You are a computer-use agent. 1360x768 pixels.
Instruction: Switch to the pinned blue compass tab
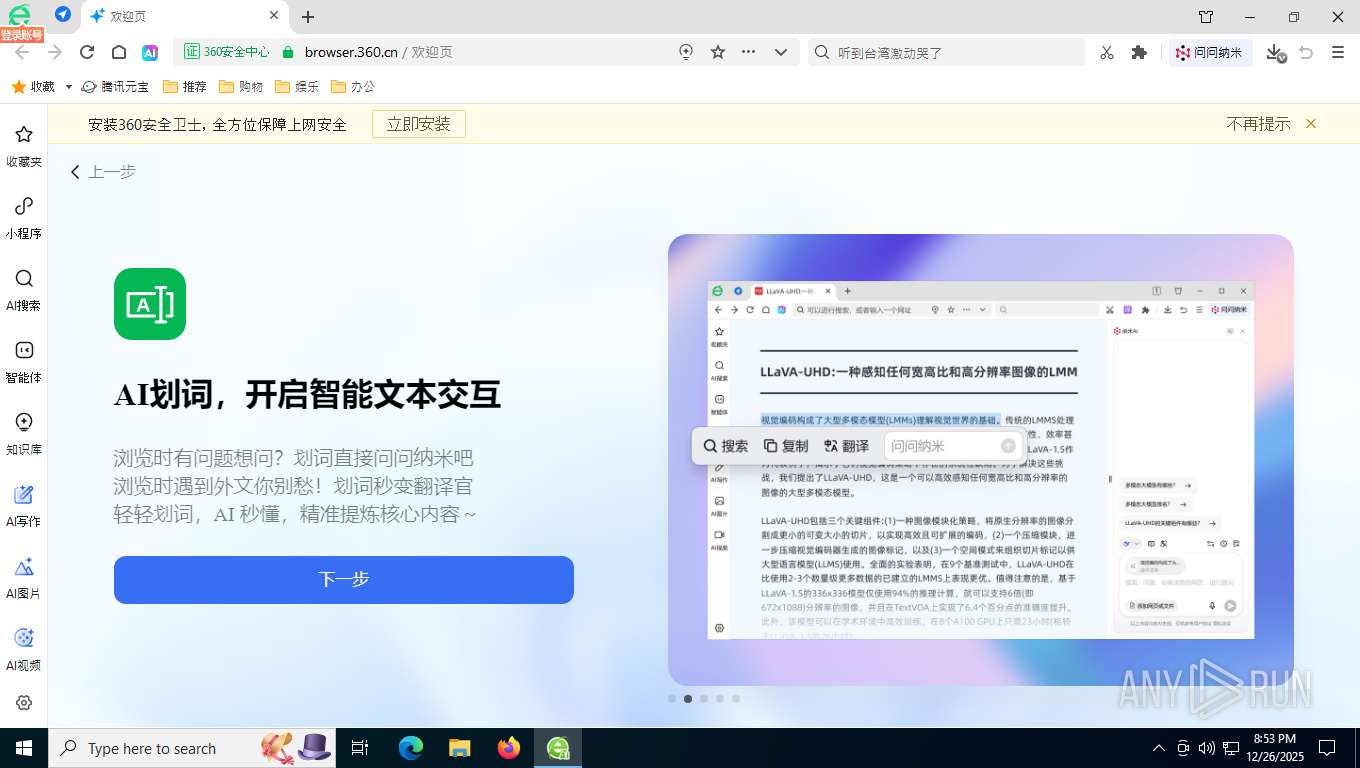(63, 15)
